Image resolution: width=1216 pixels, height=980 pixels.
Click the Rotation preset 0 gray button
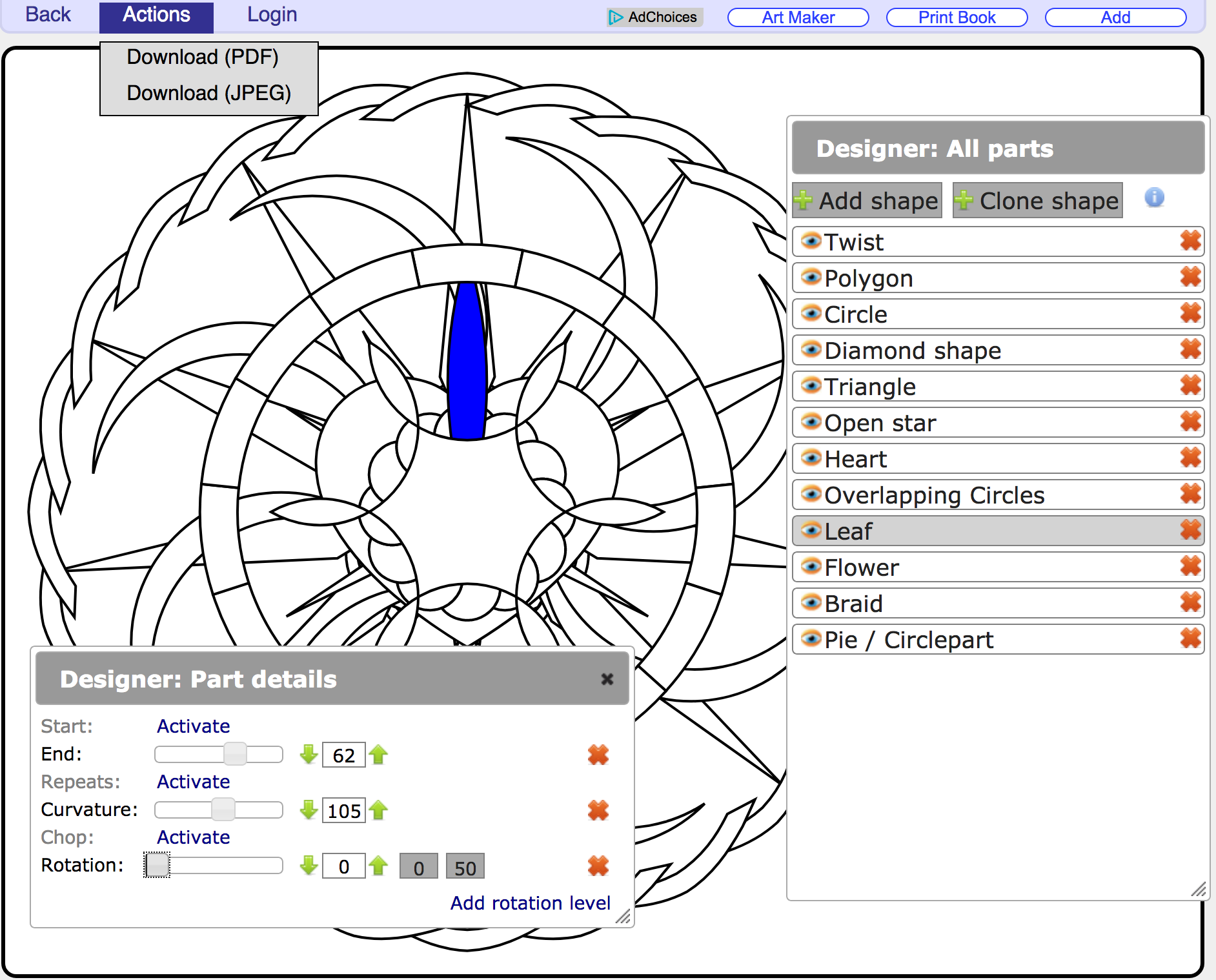click(x=419, y=866)
